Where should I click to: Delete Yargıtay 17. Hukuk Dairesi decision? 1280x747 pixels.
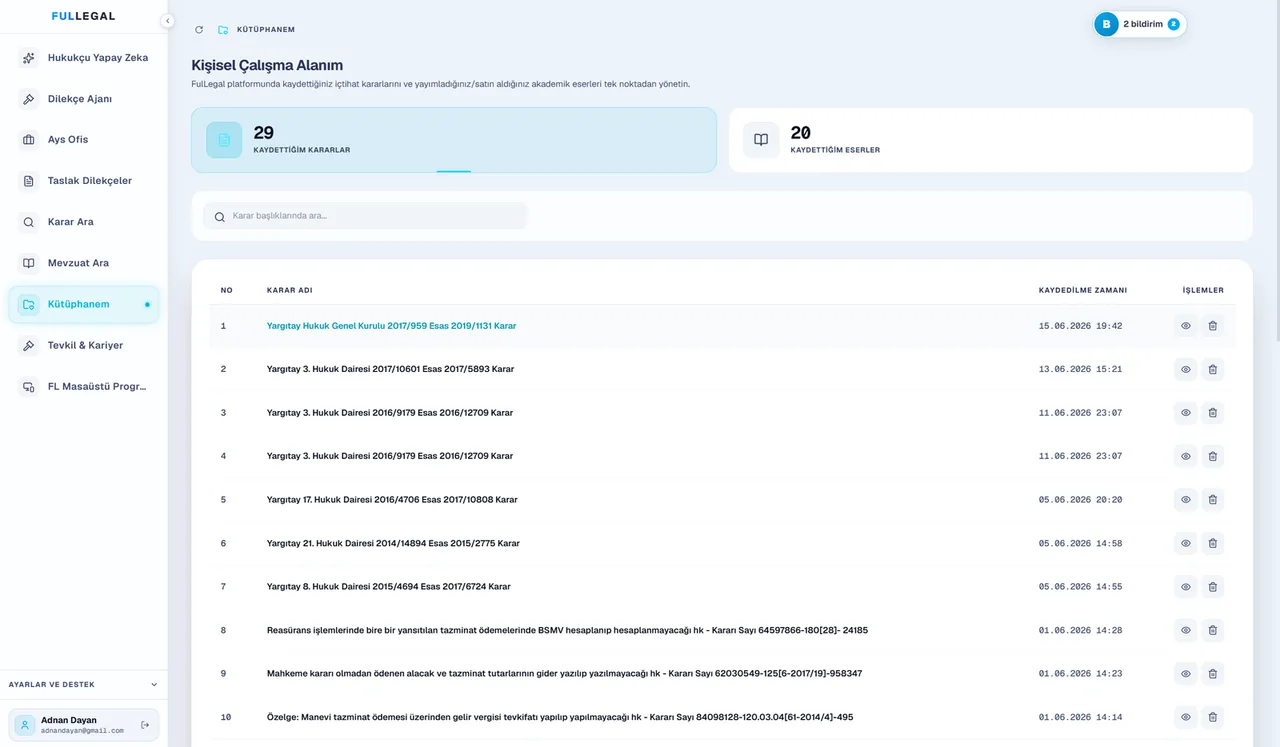[1213, 499]
